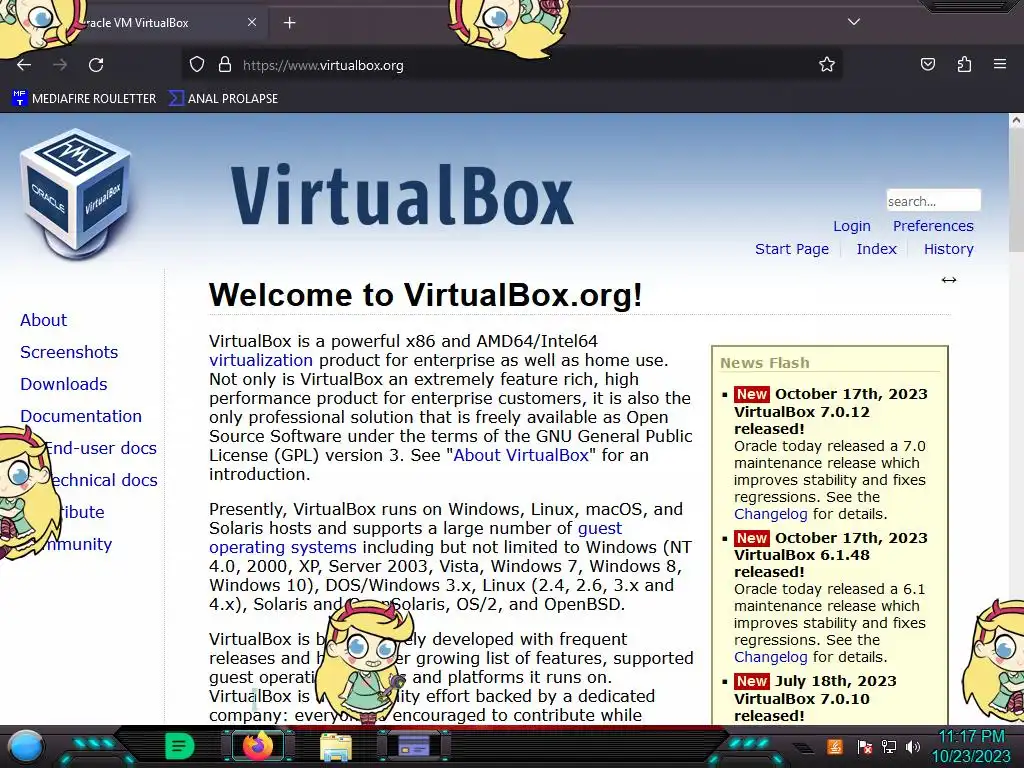This screenshot has width=1024, height=768.
Task: Expand the list all tabs chevron
Action: coord(854,22)
